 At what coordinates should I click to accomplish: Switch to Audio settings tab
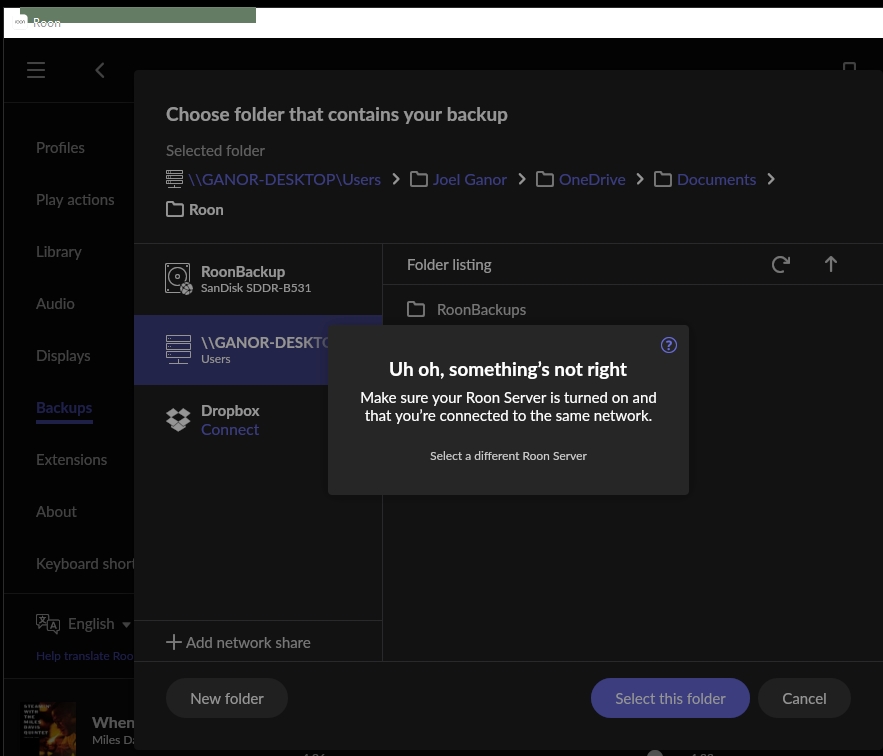point(55,304)
